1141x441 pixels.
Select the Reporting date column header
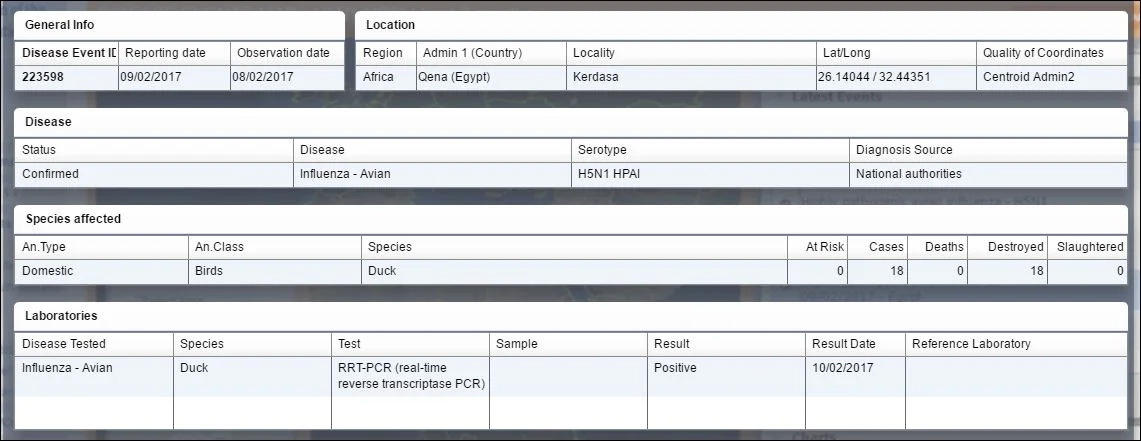[175, 53]
